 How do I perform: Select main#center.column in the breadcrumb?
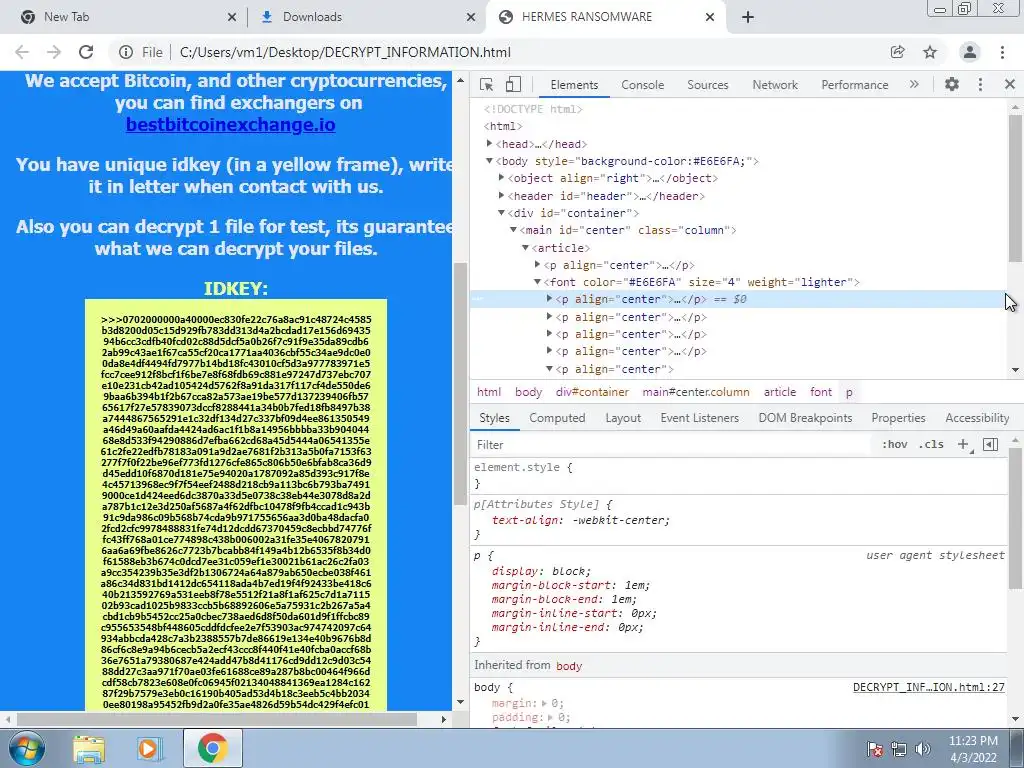tap(696, 392)
